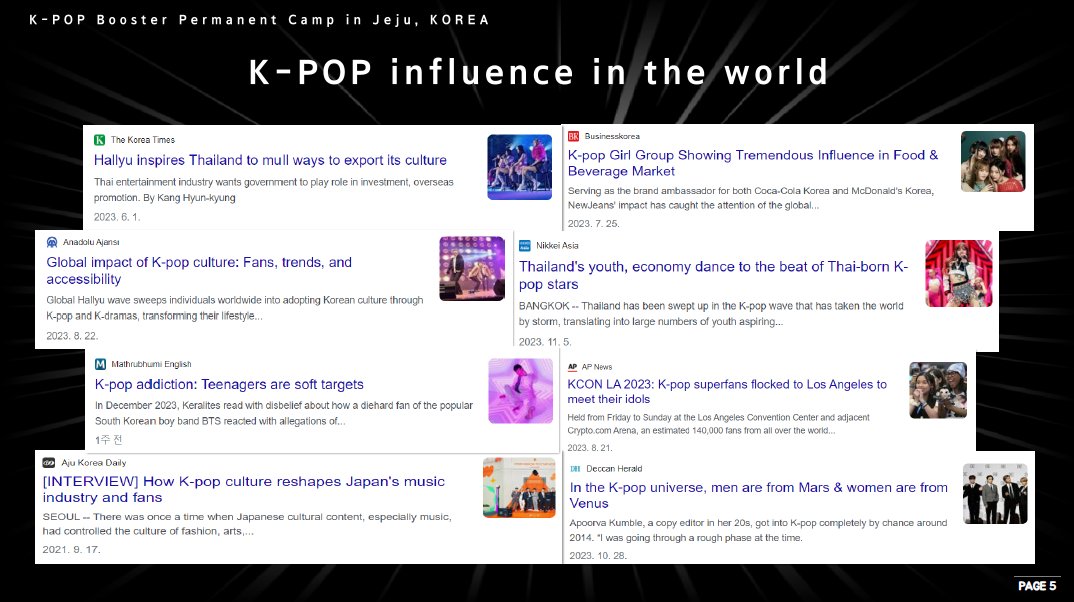Viewport: 1074px width, 602px height.
Task: Click snippet 'SEOUL -- There was once a time'
Action: point(247,524)
